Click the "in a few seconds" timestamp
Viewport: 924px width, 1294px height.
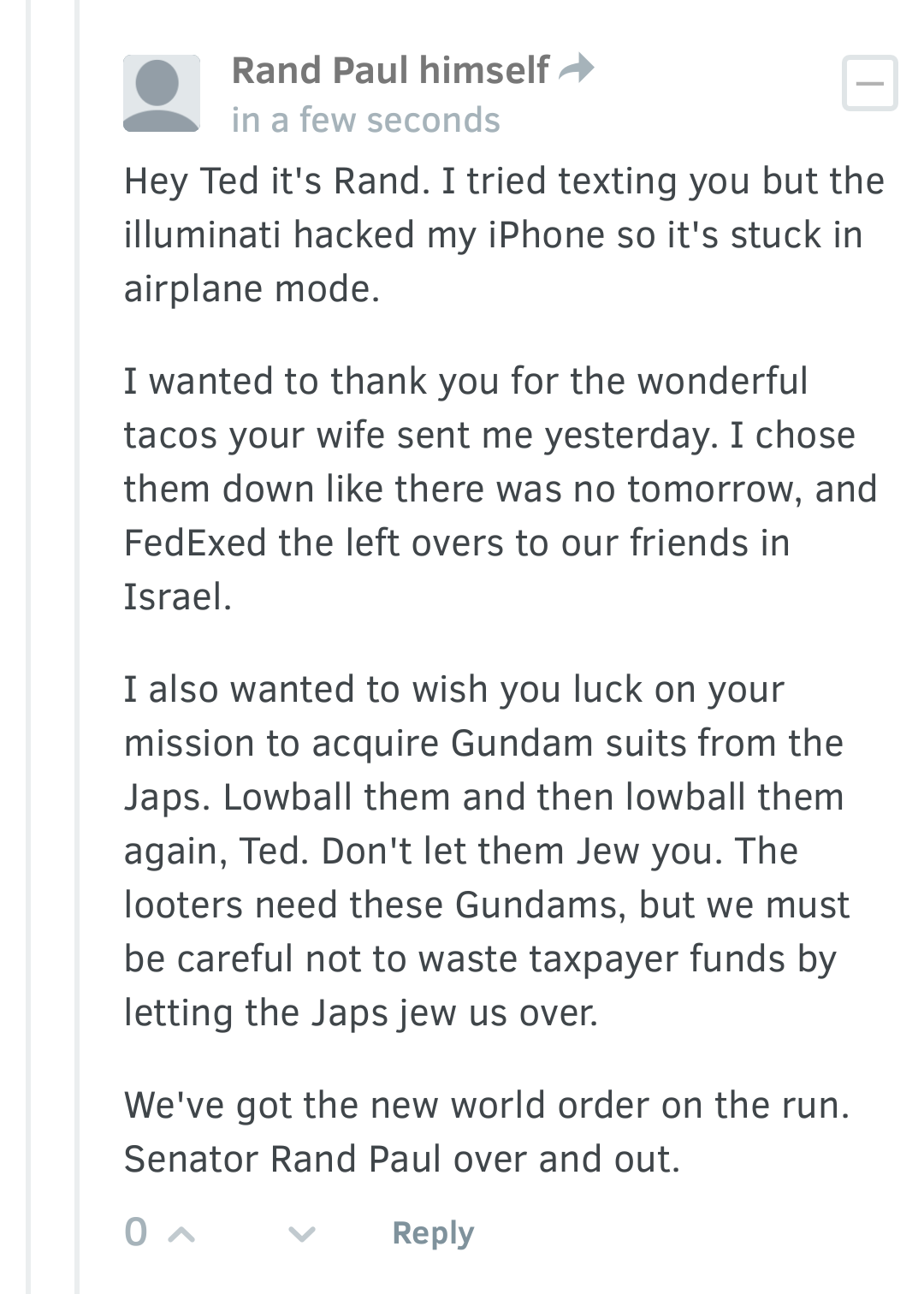[365, 121]
